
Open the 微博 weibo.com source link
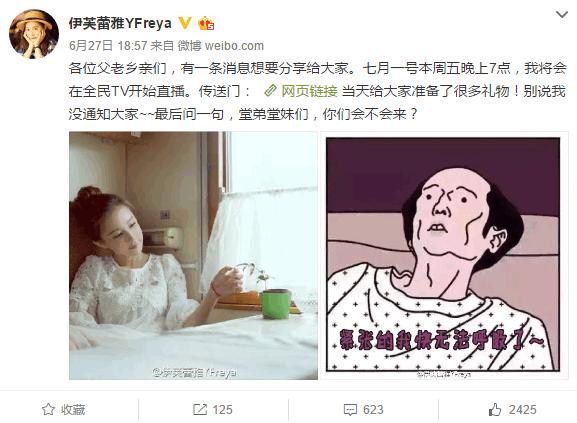221,46
